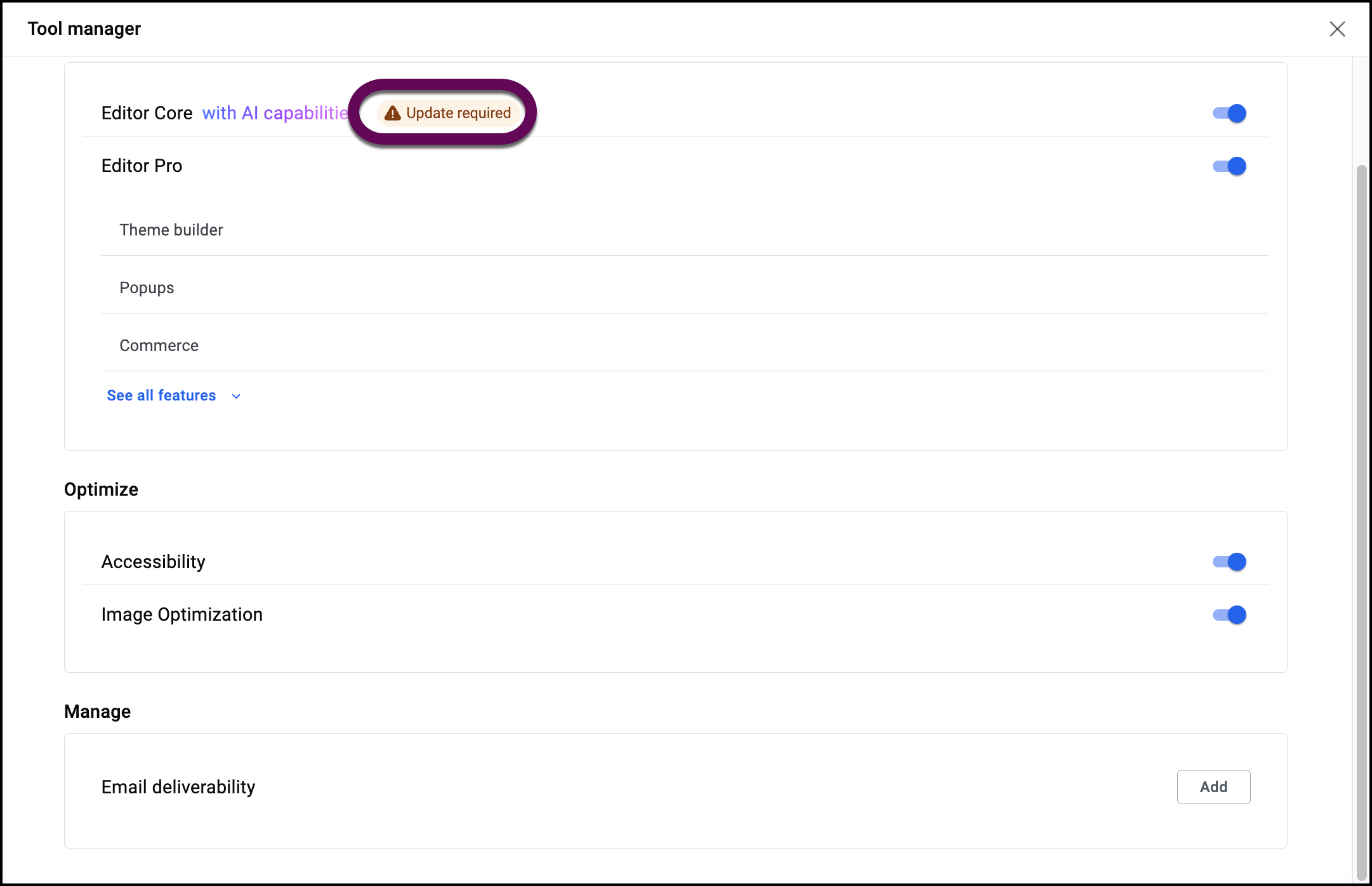Click the with AI capabilities link
This screenshot has width=1372, height=886.
274,113
